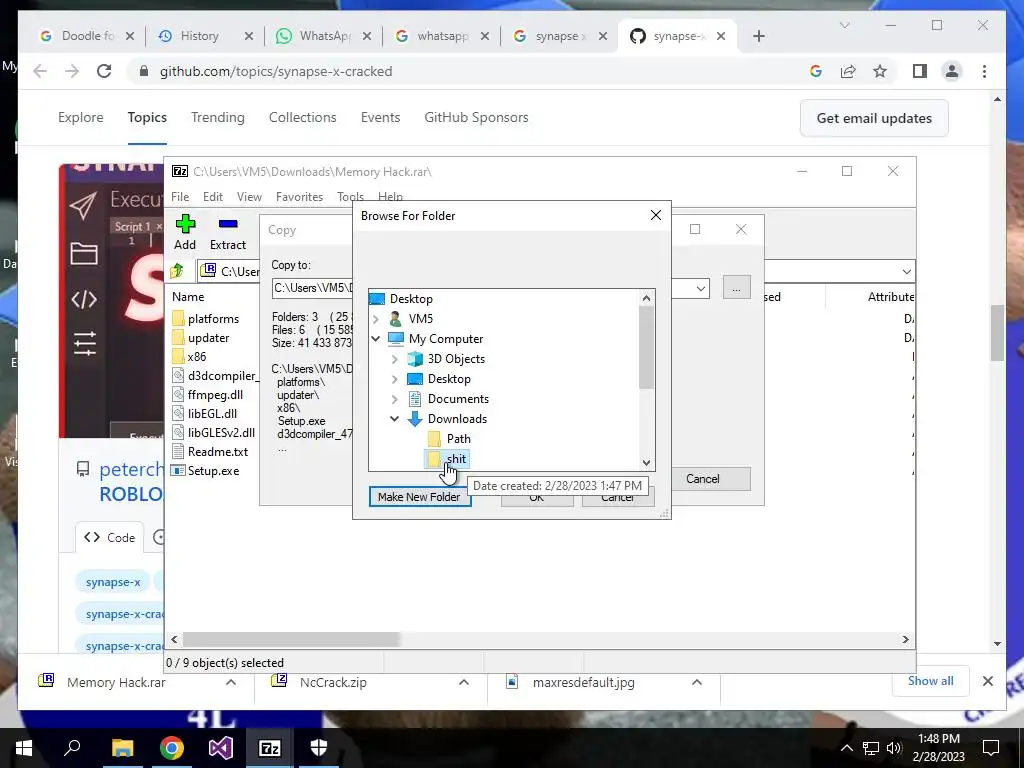Click Get email updates button
The image size is (1024, 768).
[874, 118]
